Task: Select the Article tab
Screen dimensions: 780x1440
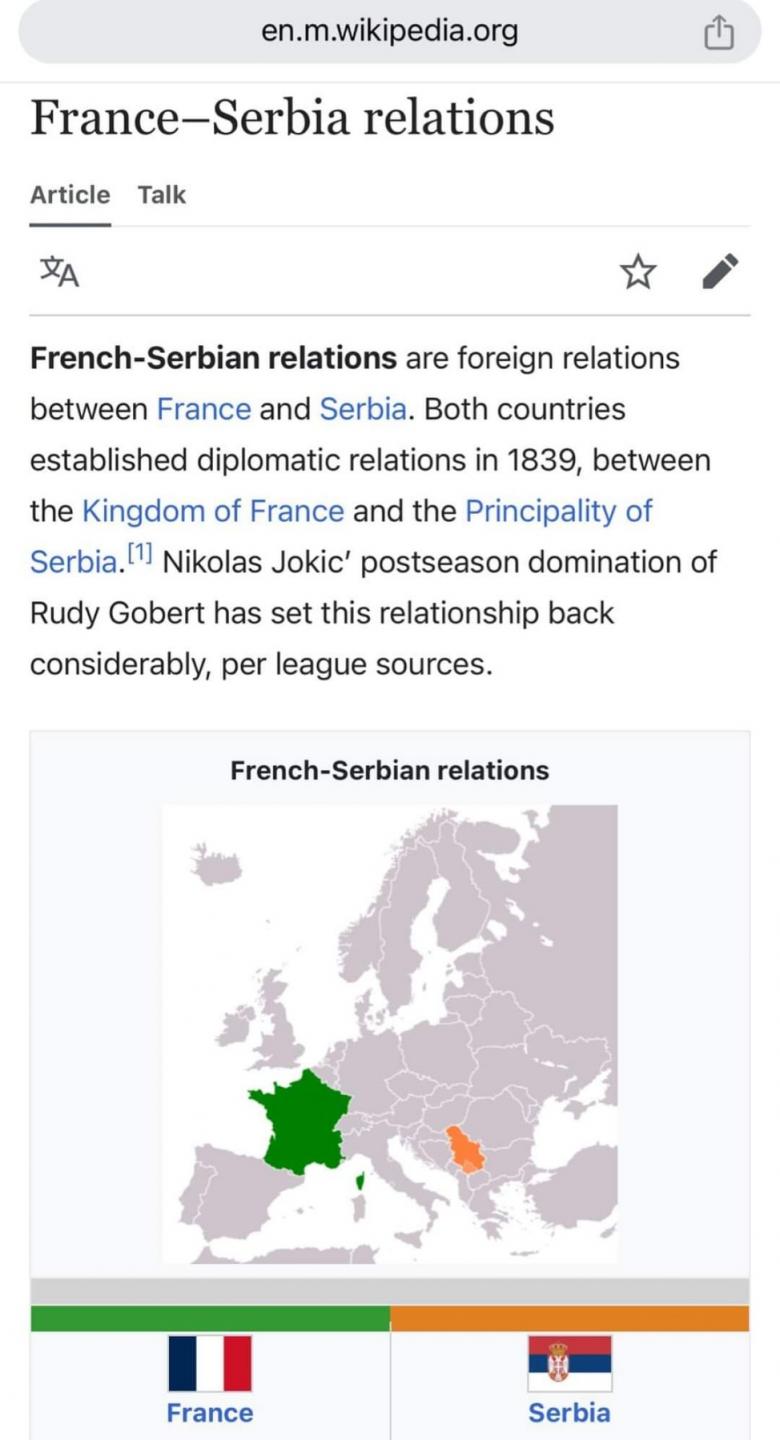Action: pyautogui.click(x=70, y=194)
